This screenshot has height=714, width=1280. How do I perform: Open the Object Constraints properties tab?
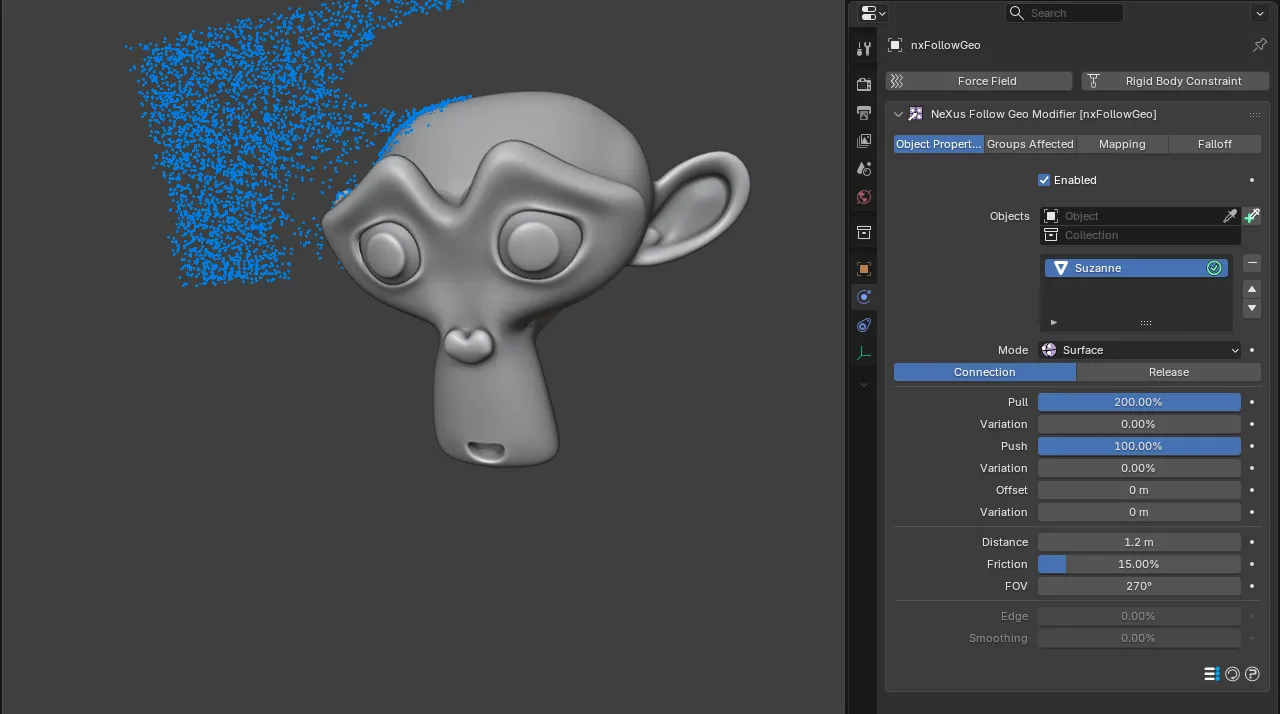tap(864, 325)
